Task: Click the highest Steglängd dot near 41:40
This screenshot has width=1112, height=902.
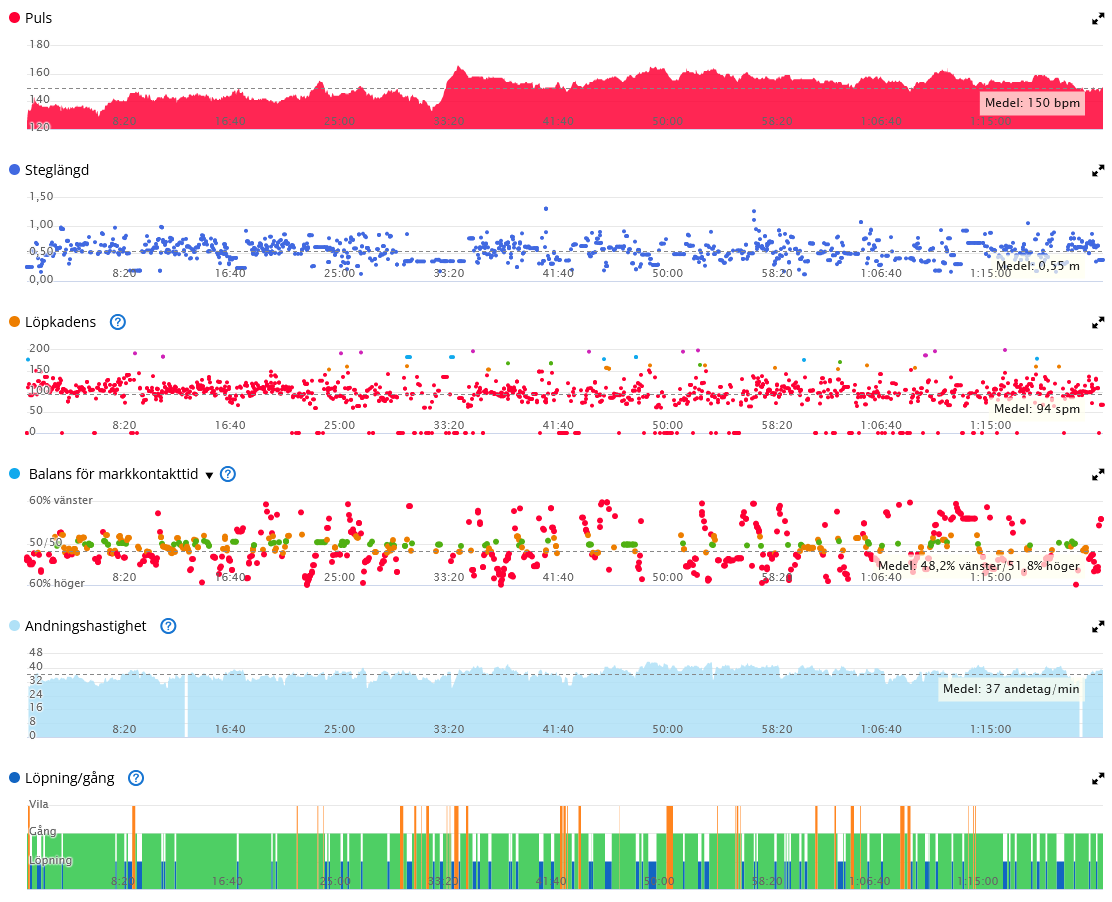Action: click(545, 208)
